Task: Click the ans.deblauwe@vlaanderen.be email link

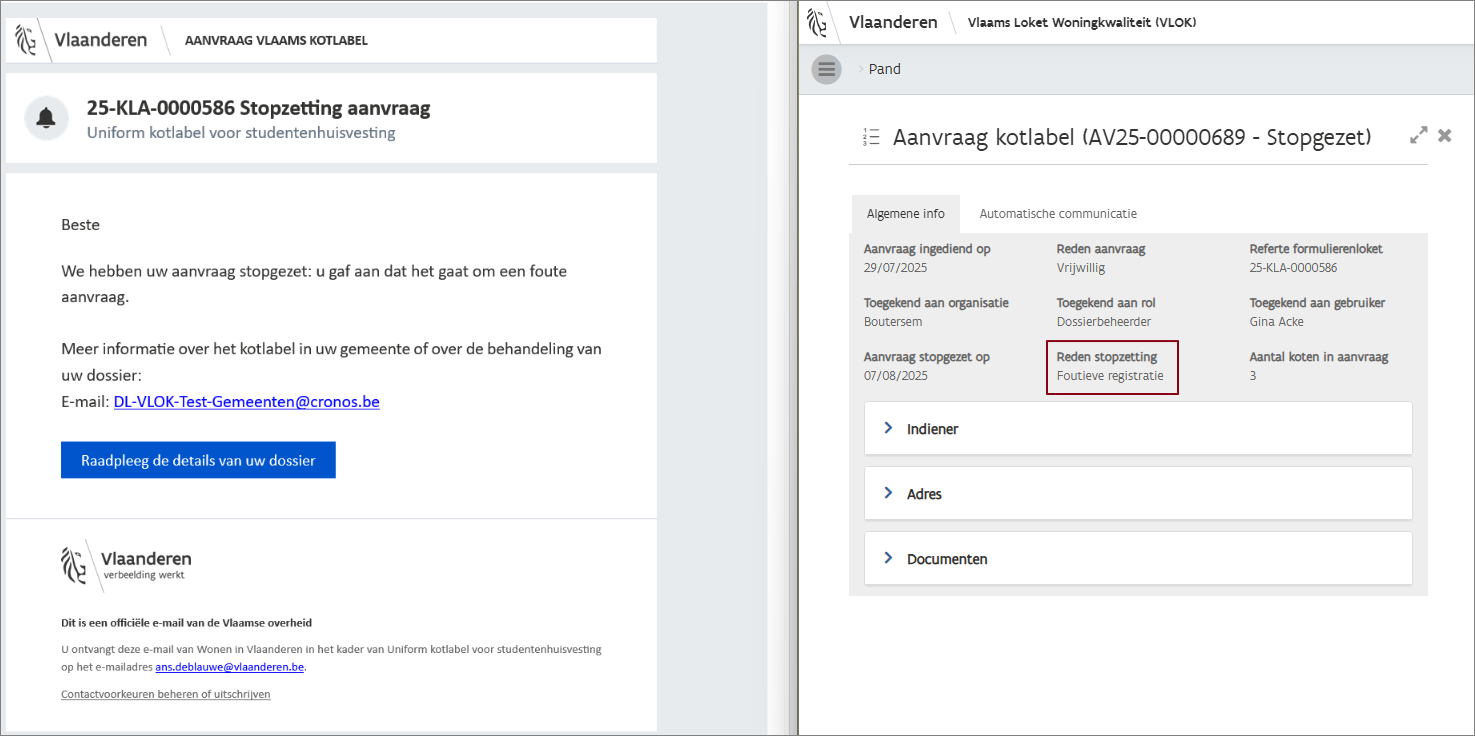Action: pyautogui.click(x=229, y=667)
